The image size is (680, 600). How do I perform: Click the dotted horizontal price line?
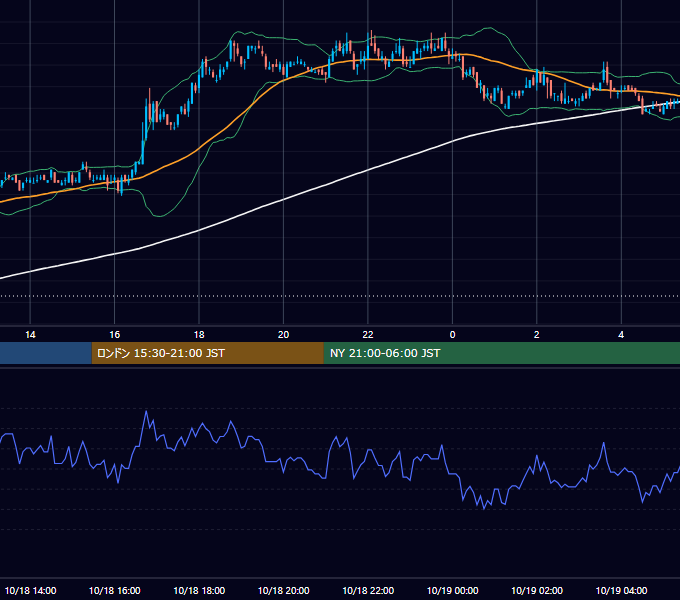(340, 297)
